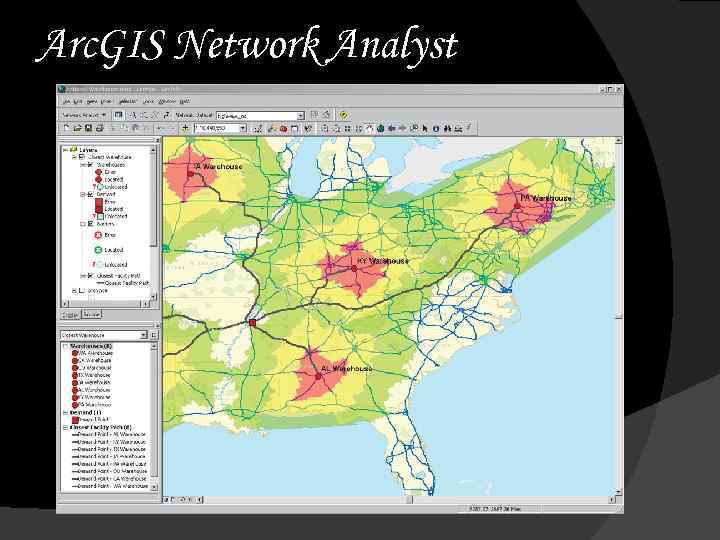
Task: Click Barriers Located green symbol
Action: [98, 250]
